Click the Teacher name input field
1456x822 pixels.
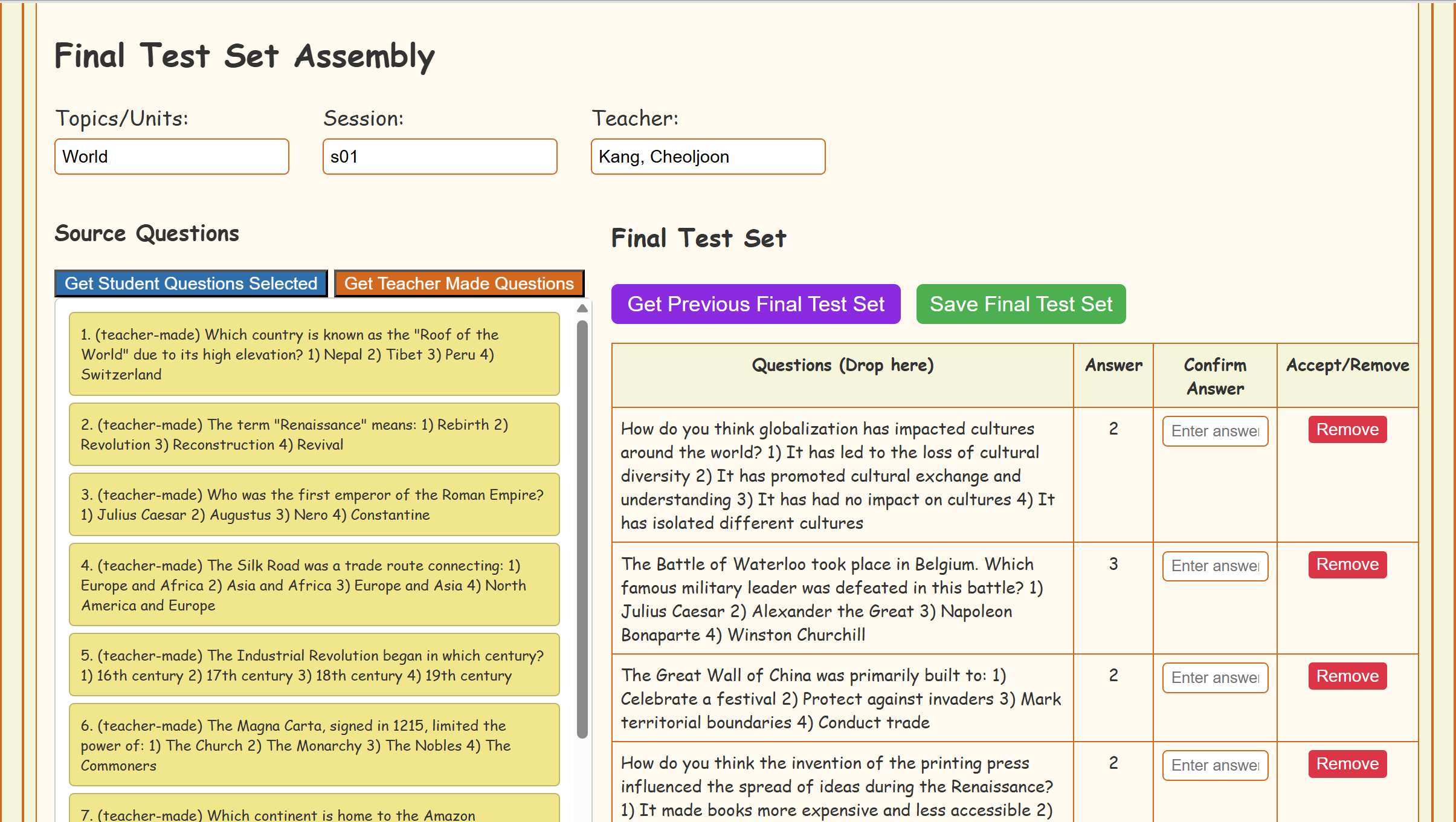click(x=708, y=157)
